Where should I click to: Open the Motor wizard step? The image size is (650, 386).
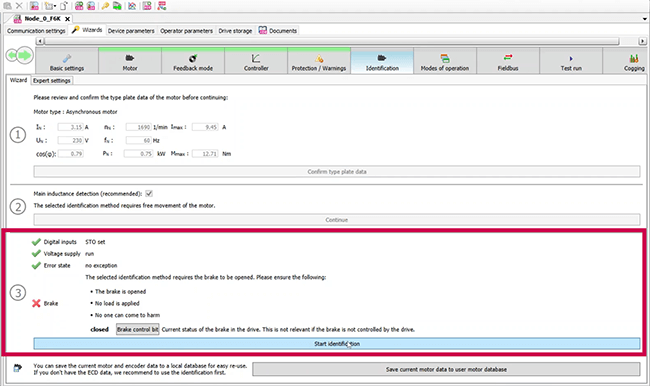(x=130, y=61)
